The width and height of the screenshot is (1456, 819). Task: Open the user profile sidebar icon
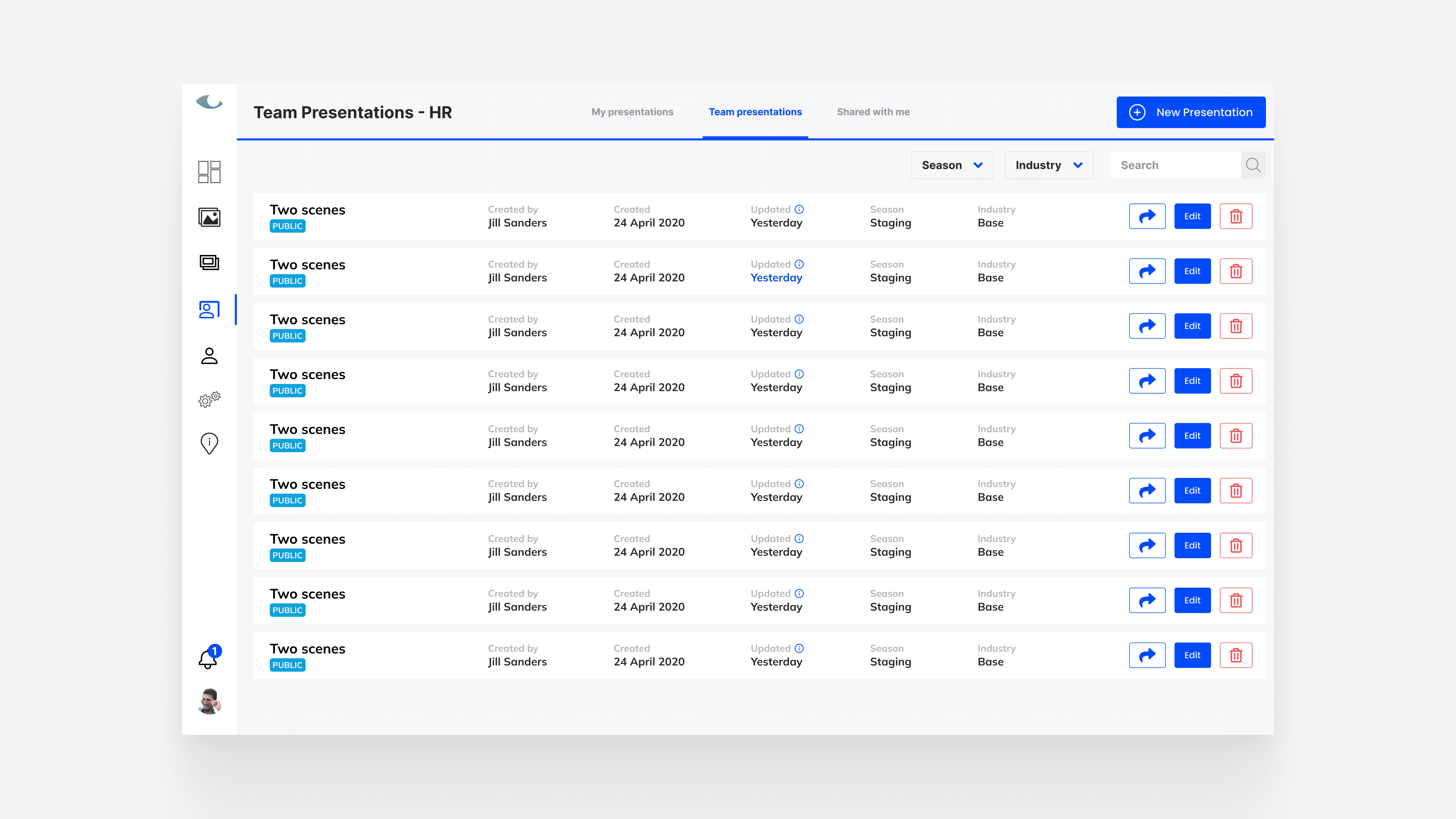point(209,355)
